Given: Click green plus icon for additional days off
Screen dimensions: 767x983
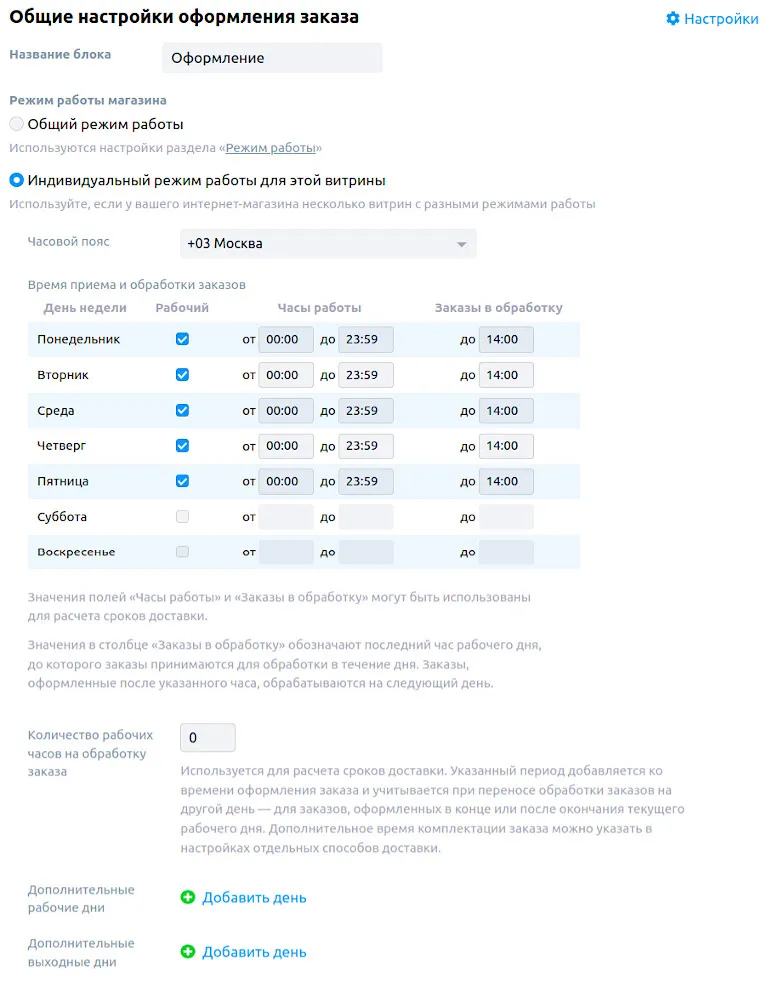Looking at the screenshot, I should pos(187,952).
